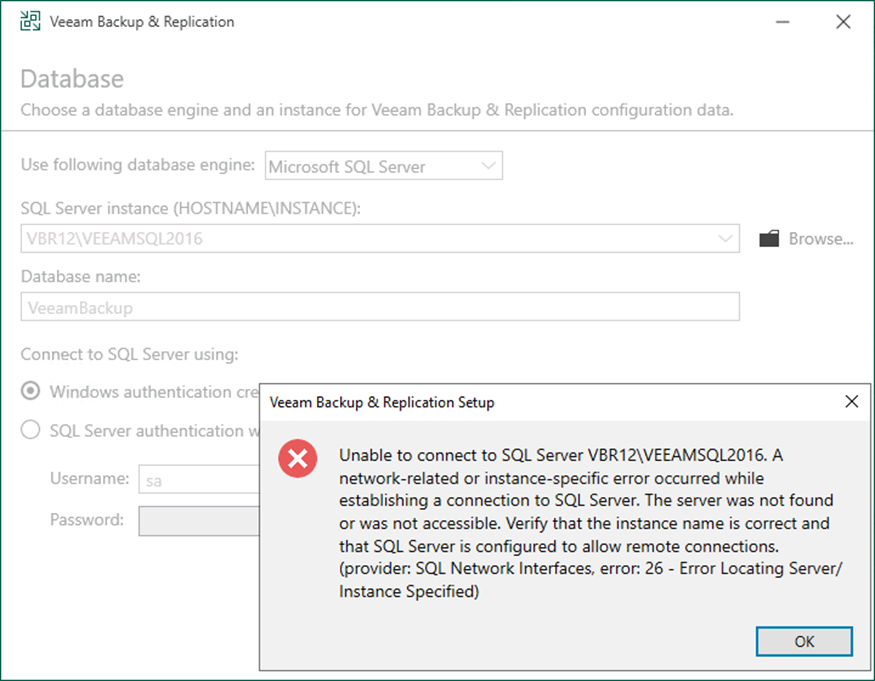Dismiss the error dialog with OK
Image resolution: width=875 pixels, height=681 pixels.
coord(804,641)
